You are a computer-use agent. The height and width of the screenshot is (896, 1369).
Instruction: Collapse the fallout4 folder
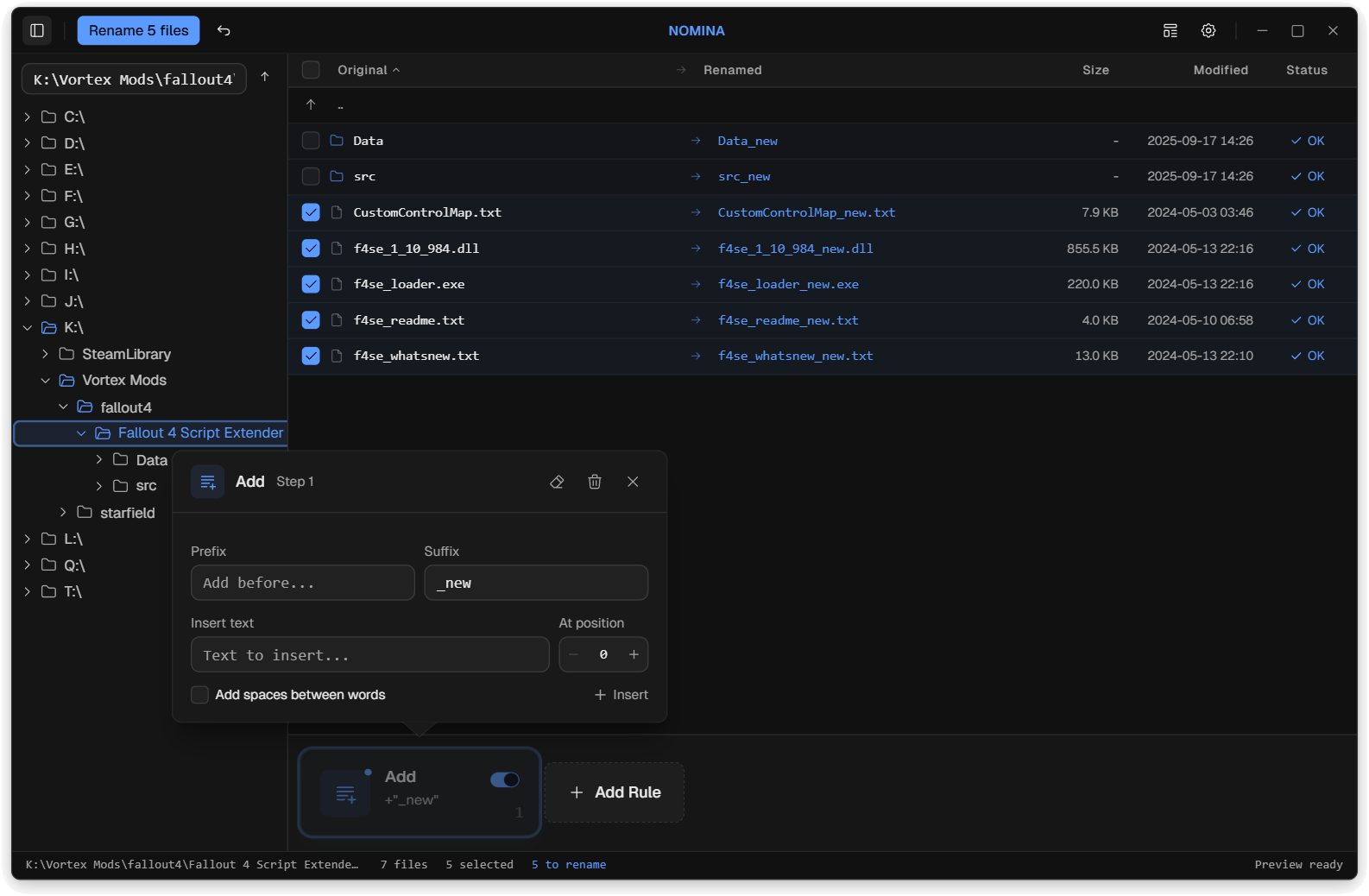[x=63, y=407]
